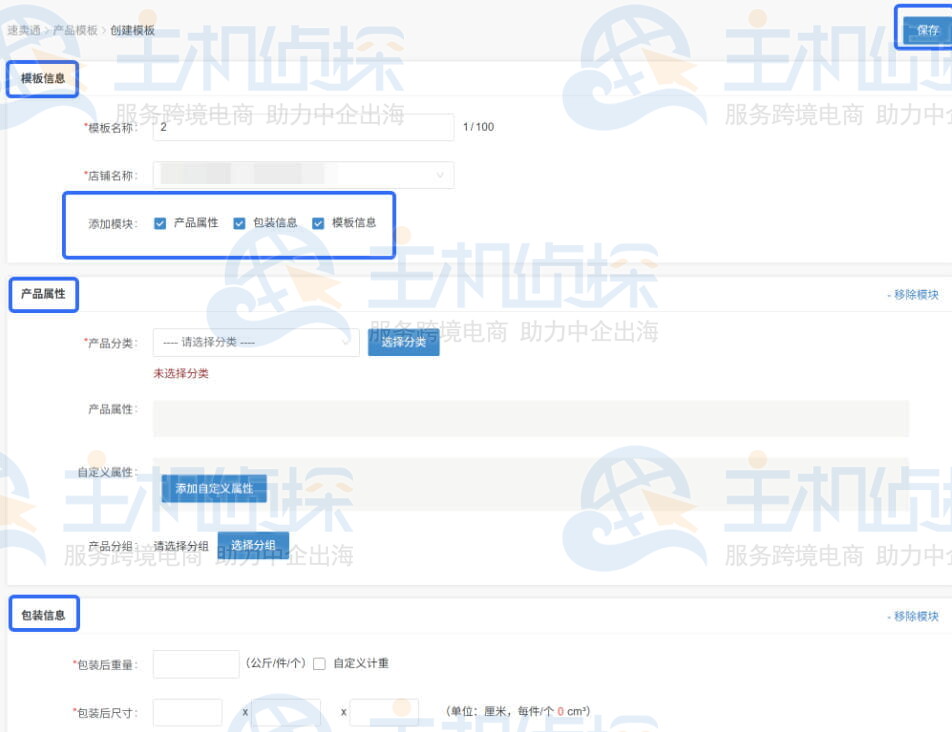The height and width of the screenshot is (732, 952).
Task: Focus the second 包装后尺寸 dimension field
Action: click(286, 713)
